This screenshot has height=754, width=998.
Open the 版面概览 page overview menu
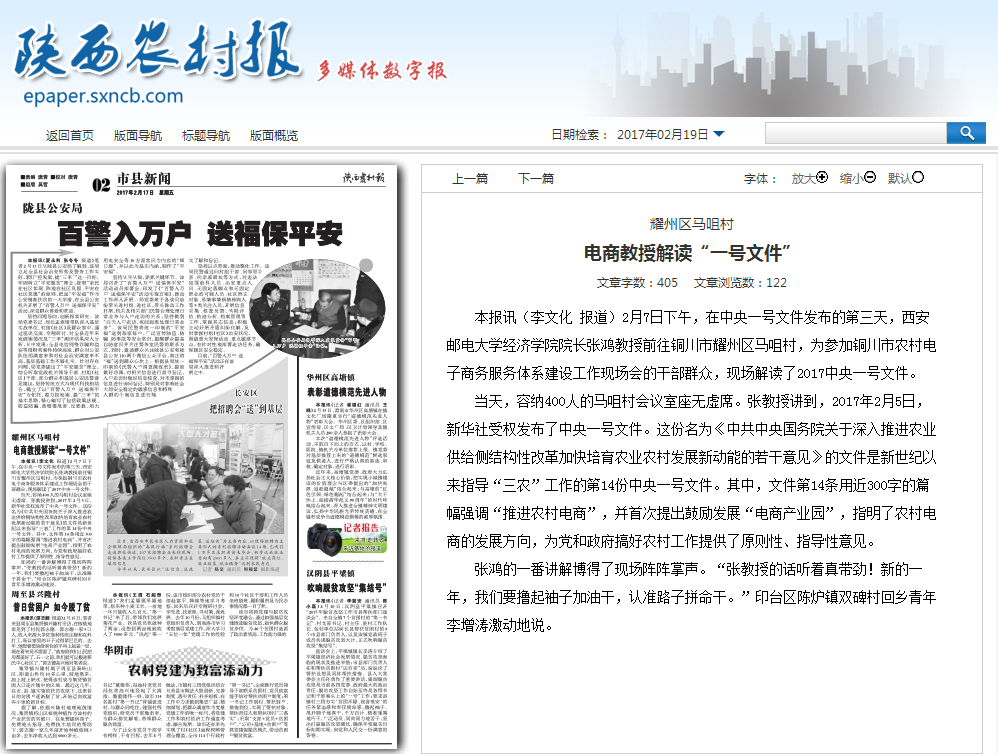pos(274,135)
